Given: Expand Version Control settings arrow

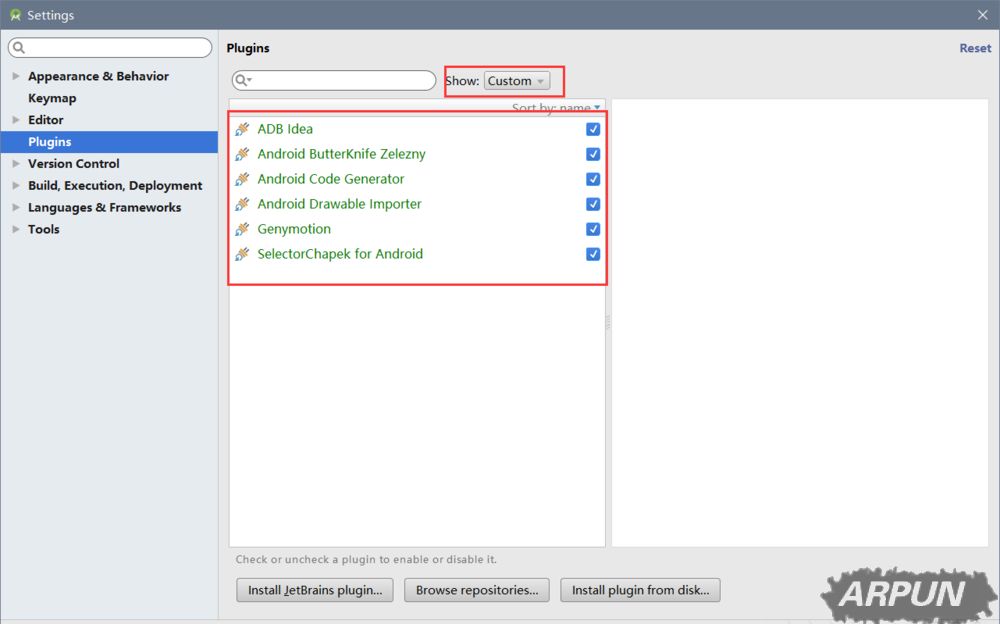Looking at the screenshot, I should click(x=16, y=163).
